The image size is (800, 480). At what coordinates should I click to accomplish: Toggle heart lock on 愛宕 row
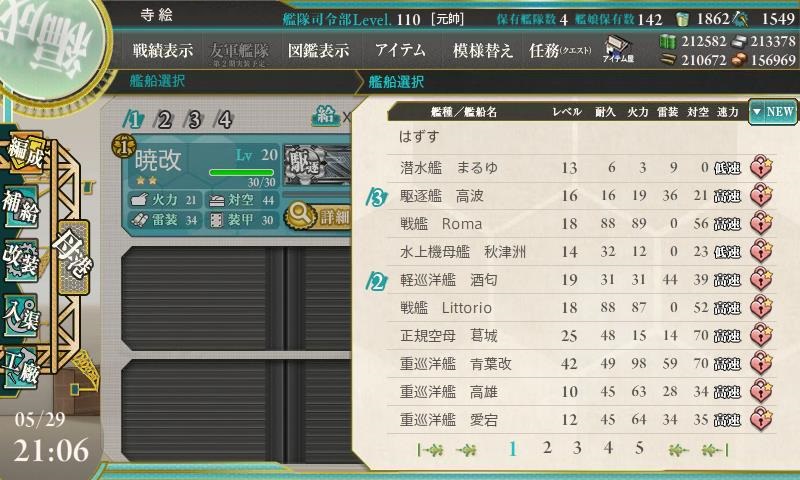[761, 420]
